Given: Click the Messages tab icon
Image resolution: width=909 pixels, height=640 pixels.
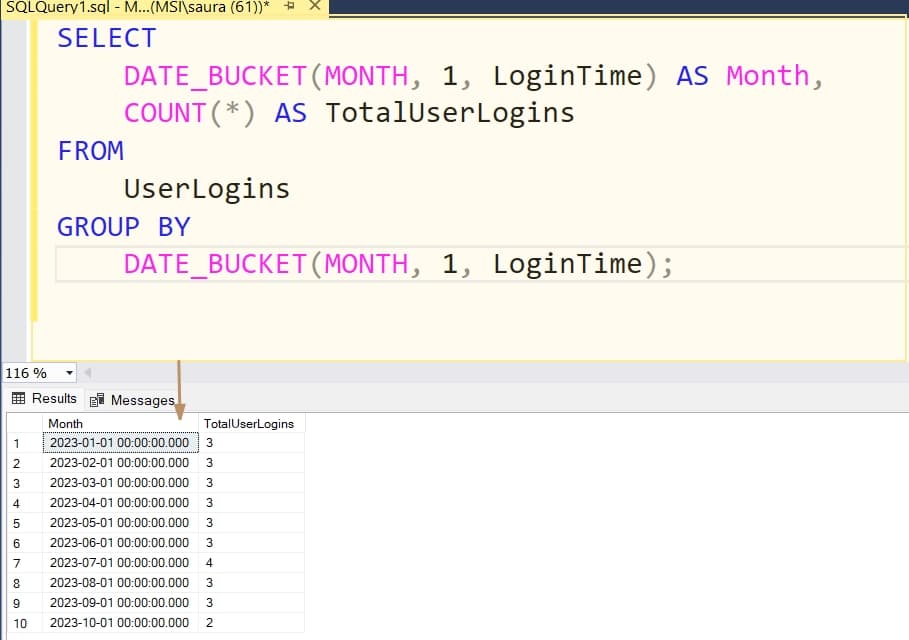Looking at the screenshot, I should 98,400.
